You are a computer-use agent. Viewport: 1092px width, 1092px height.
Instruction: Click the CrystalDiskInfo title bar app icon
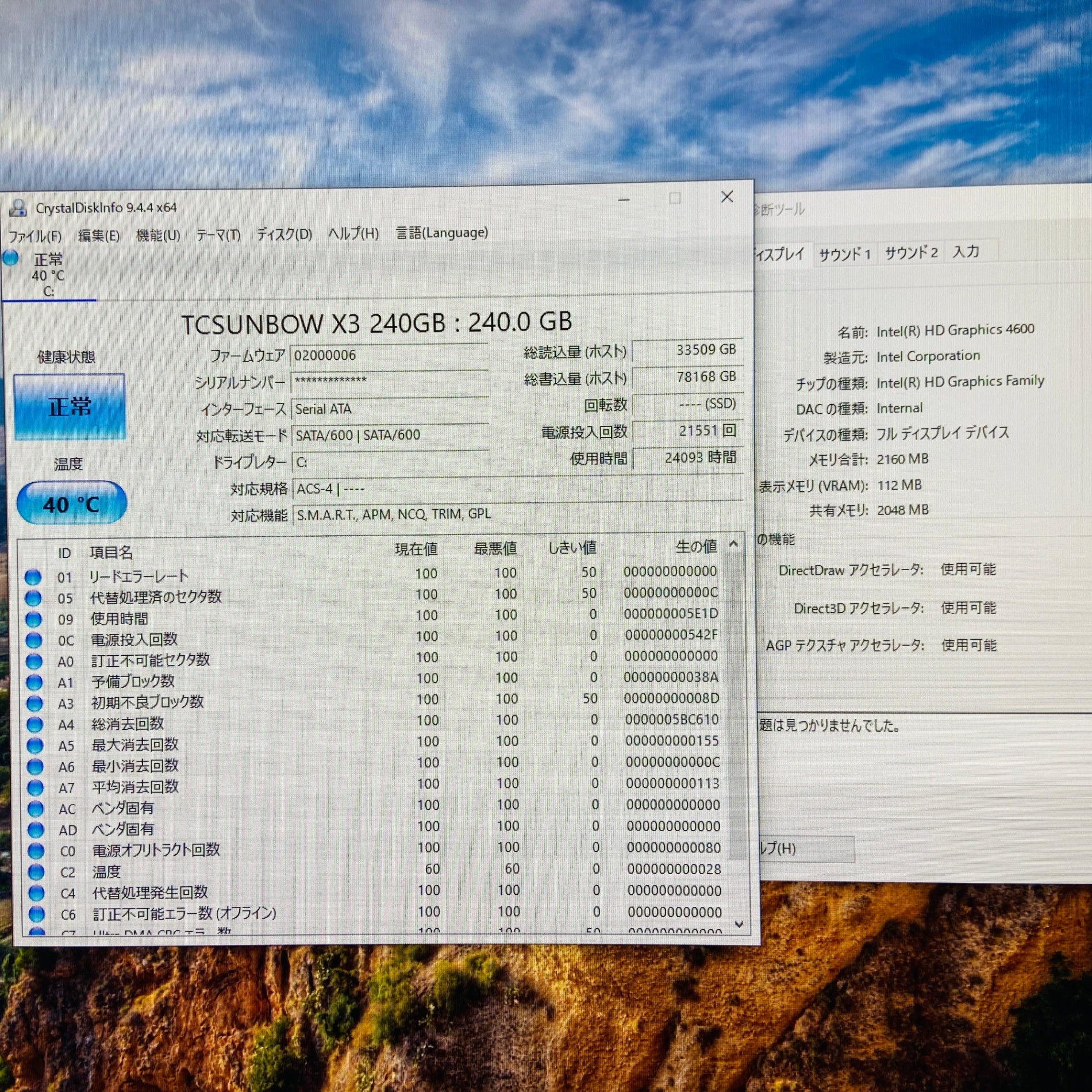[18, 208]
